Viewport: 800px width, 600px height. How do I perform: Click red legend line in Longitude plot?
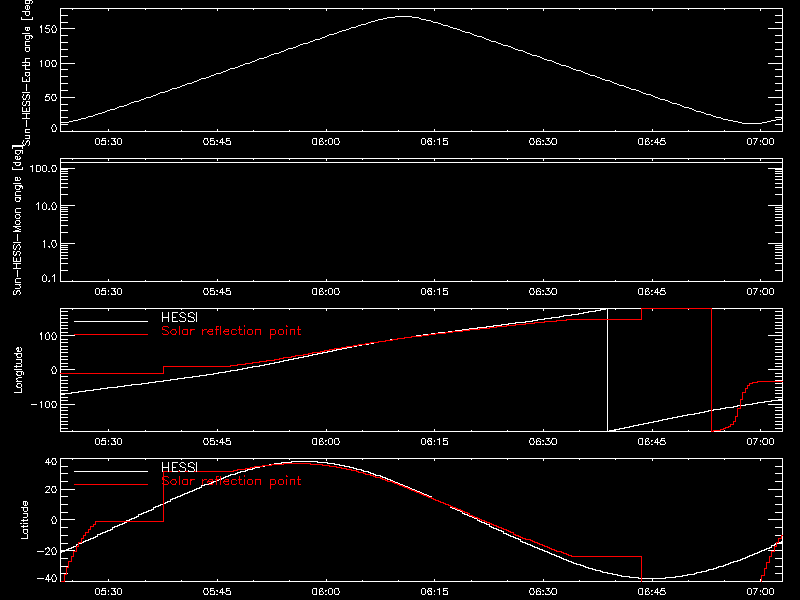pyautogui.click(x=111, y=335)
